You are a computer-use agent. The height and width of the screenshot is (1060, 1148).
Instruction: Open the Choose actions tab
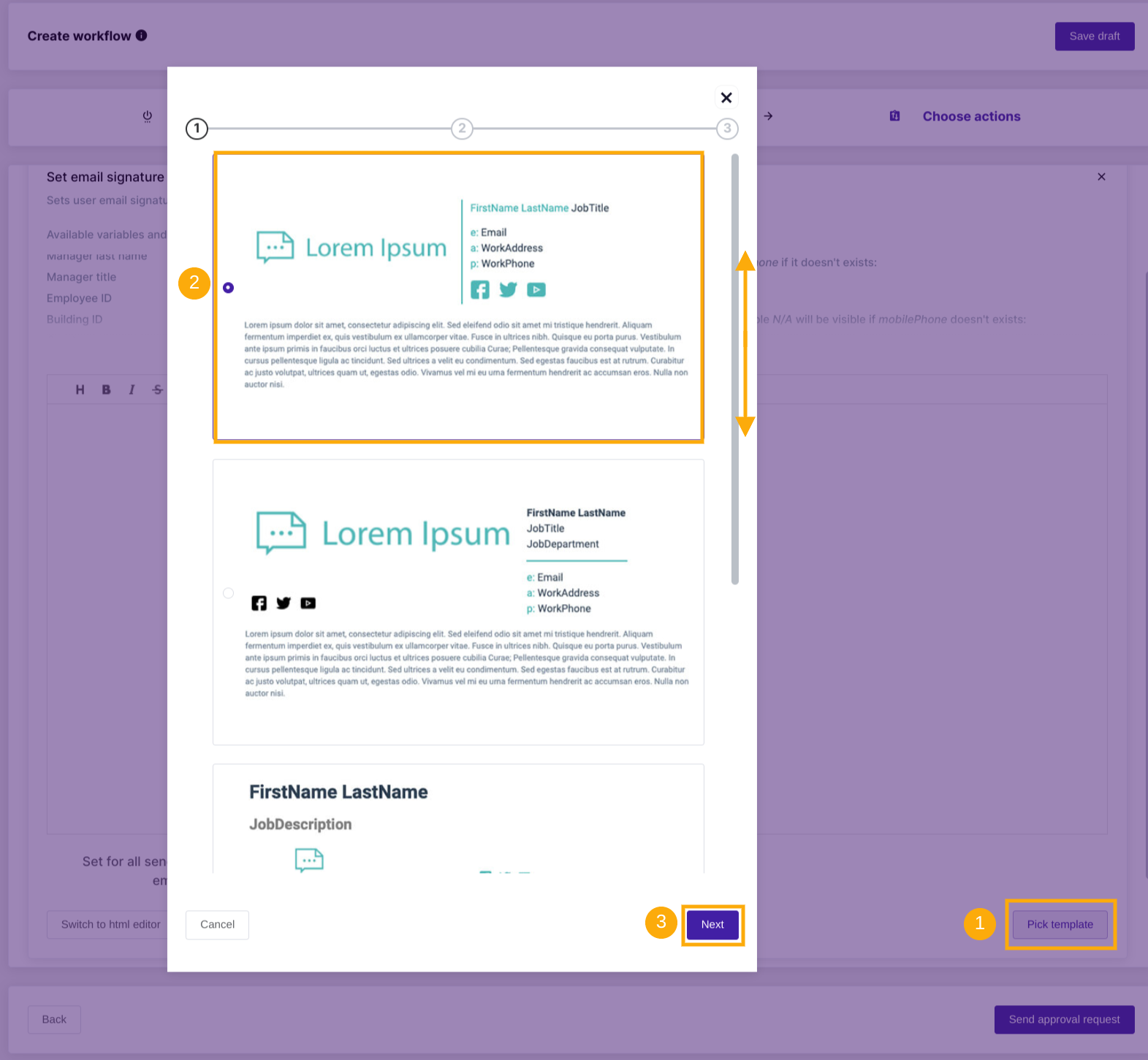[x=971, y=117]
